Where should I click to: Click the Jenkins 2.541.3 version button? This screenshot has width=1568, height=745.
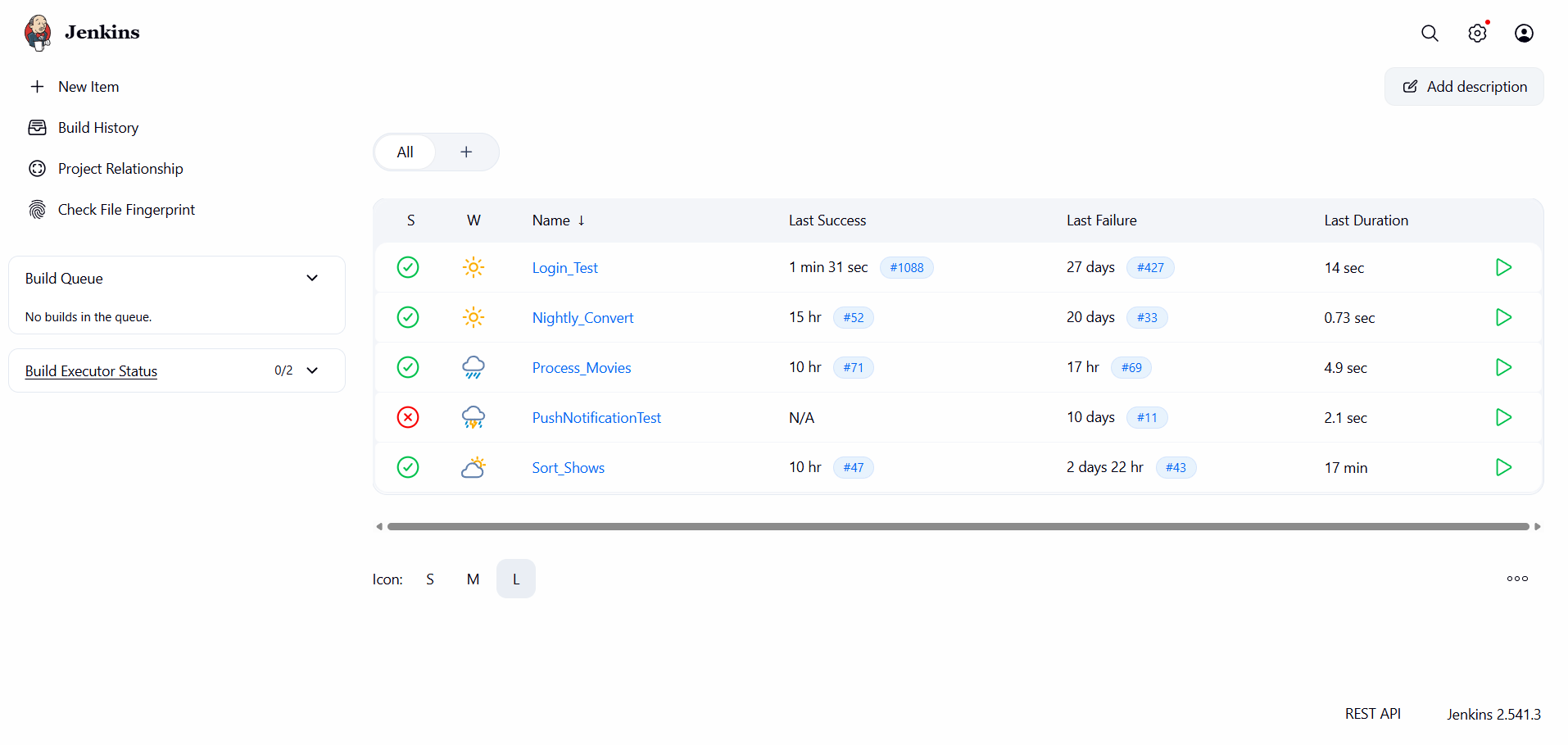click(x=1493, y=714)
